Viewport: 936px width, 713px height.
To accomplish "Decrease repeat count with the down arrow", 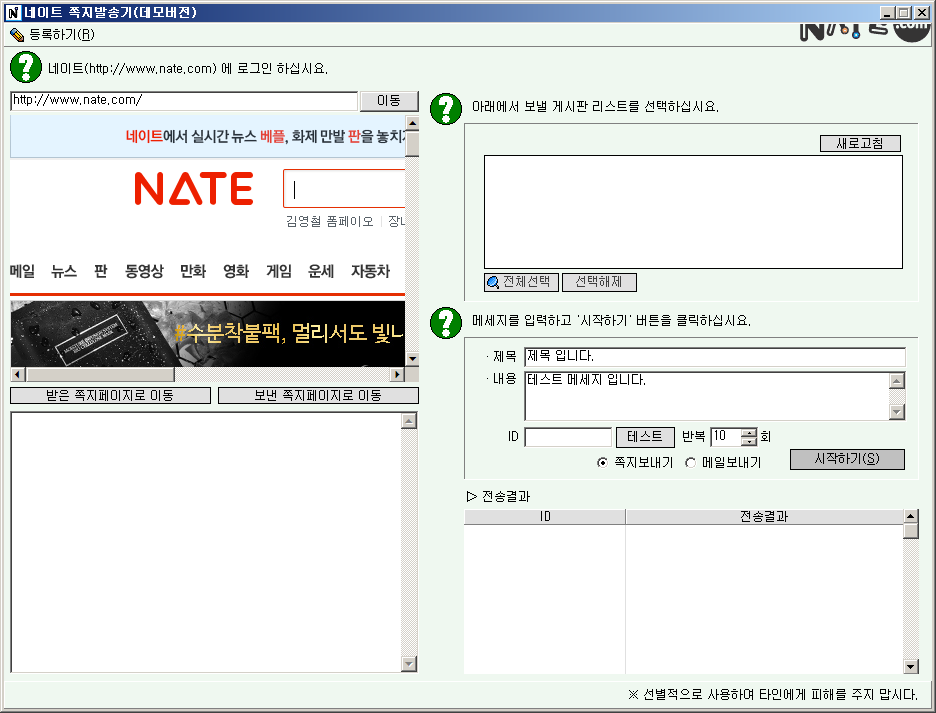I will [749, 441].
